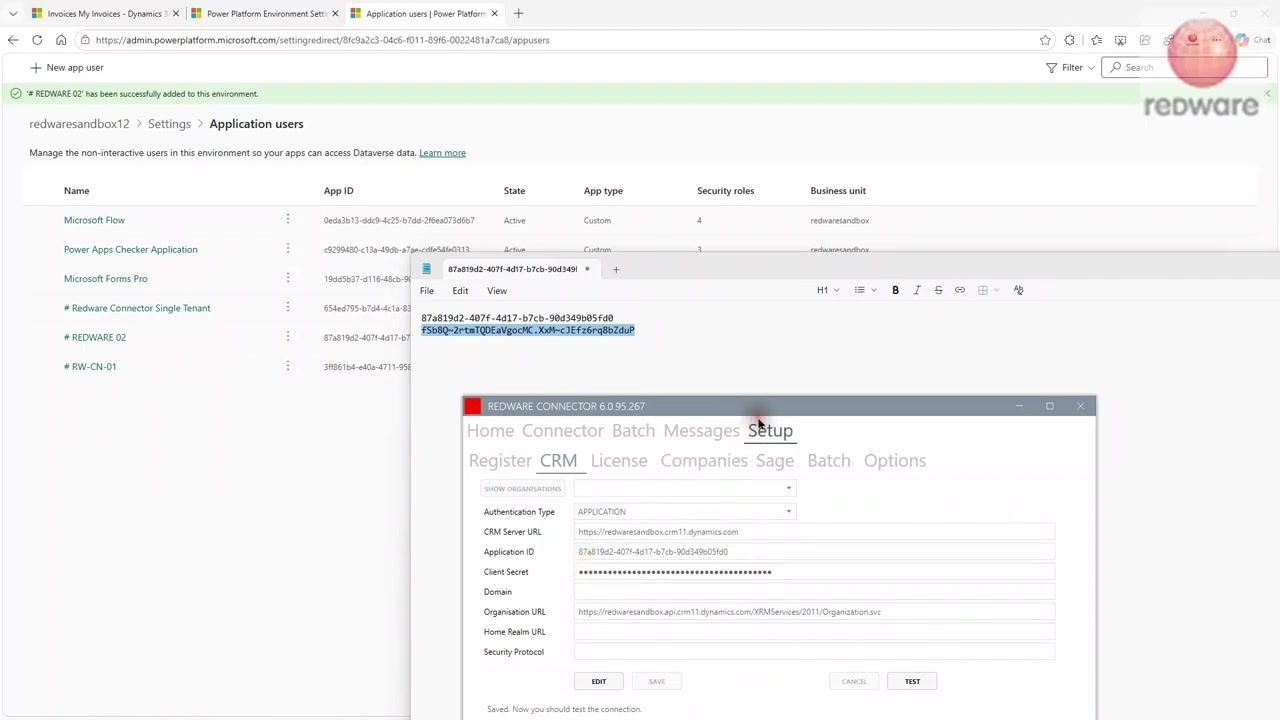Open the browser tab list chevron
The width and height of the screenshot is (1280, 720).
pyautogui.click(x=13, y=14)
